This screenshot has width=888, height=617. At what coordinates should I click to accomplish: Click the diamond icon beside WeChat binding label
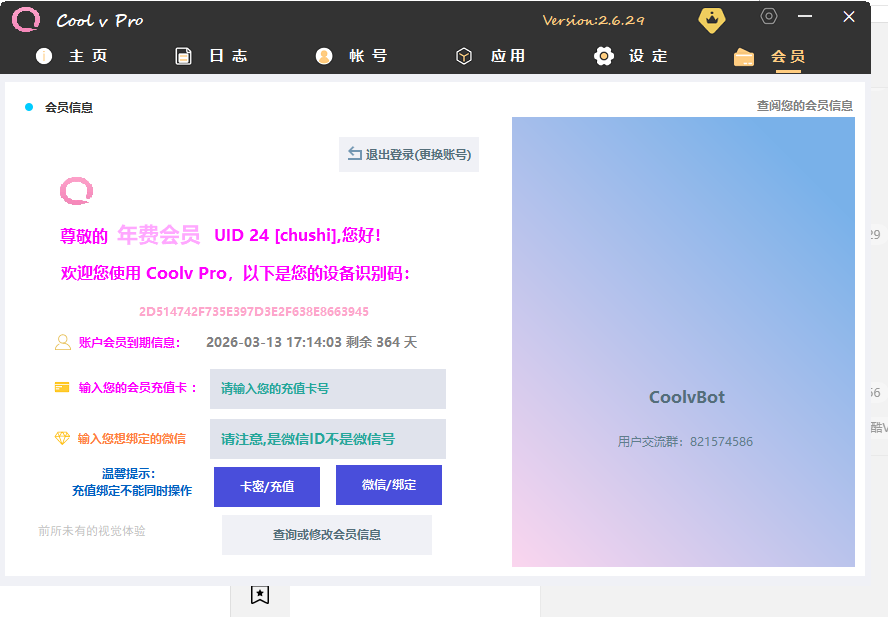coord(62,438)
